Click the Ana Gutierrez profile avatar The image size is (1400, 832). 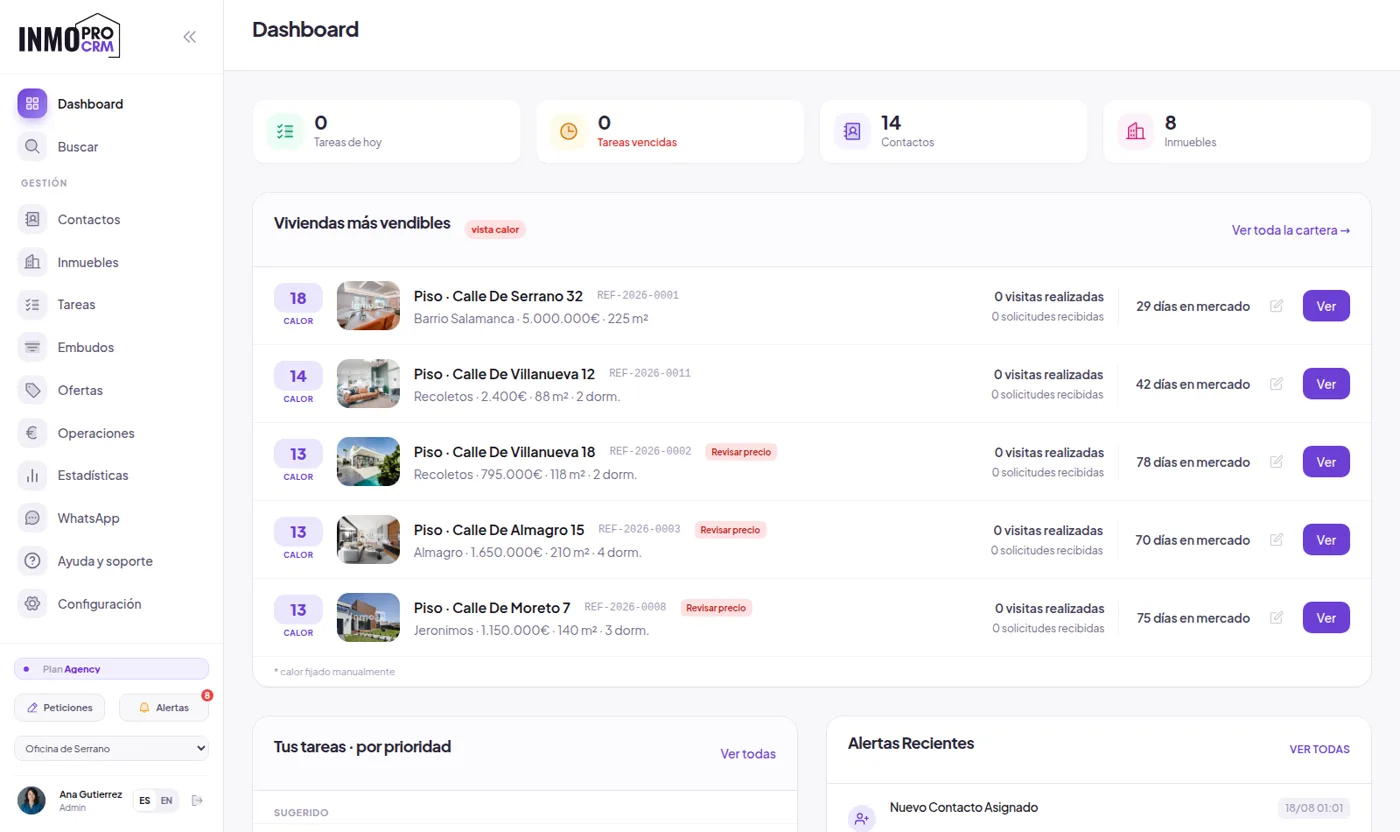coord(31,800)
